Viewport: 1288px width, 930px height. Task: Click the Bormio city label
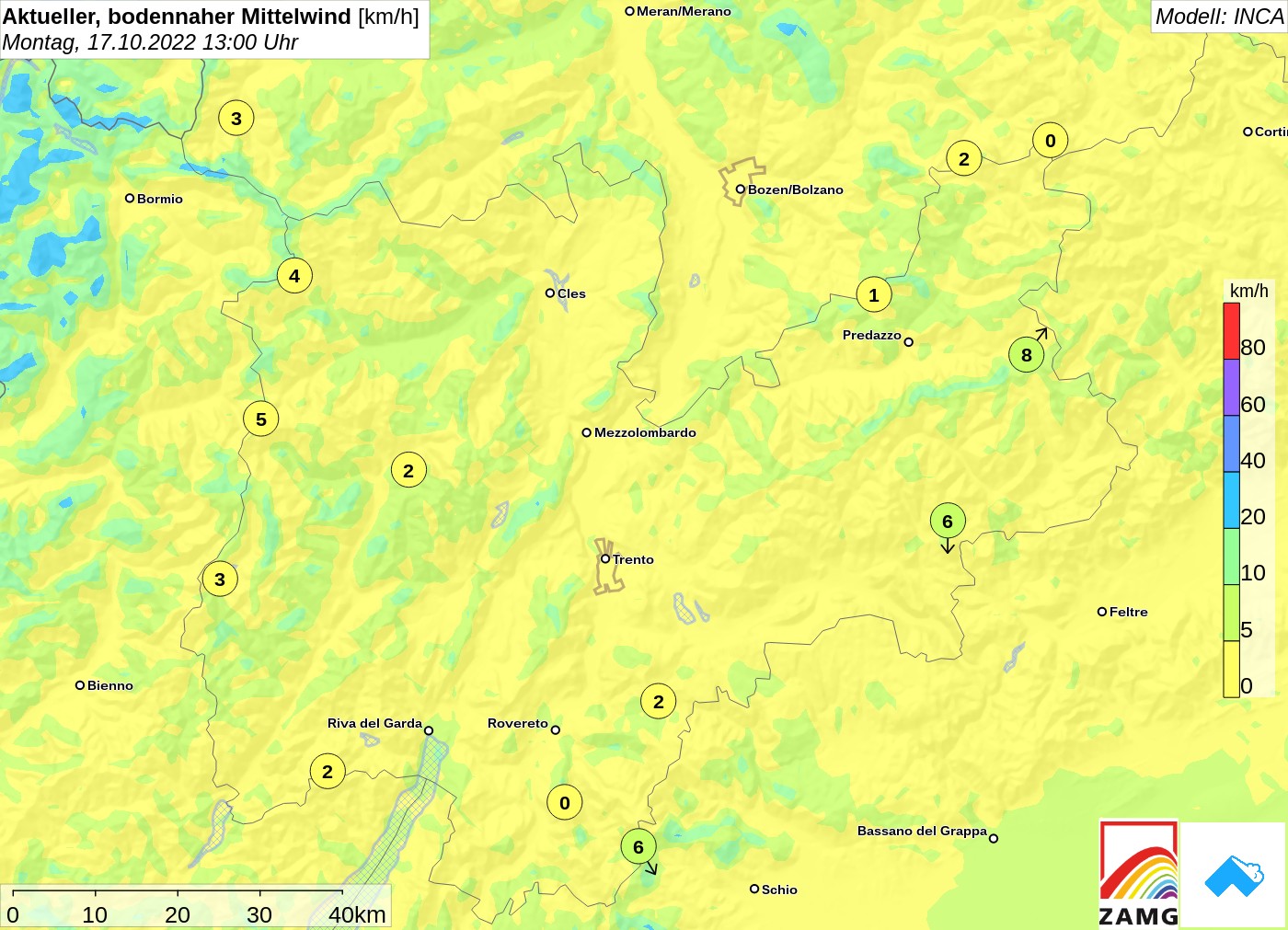pos(160,199)
